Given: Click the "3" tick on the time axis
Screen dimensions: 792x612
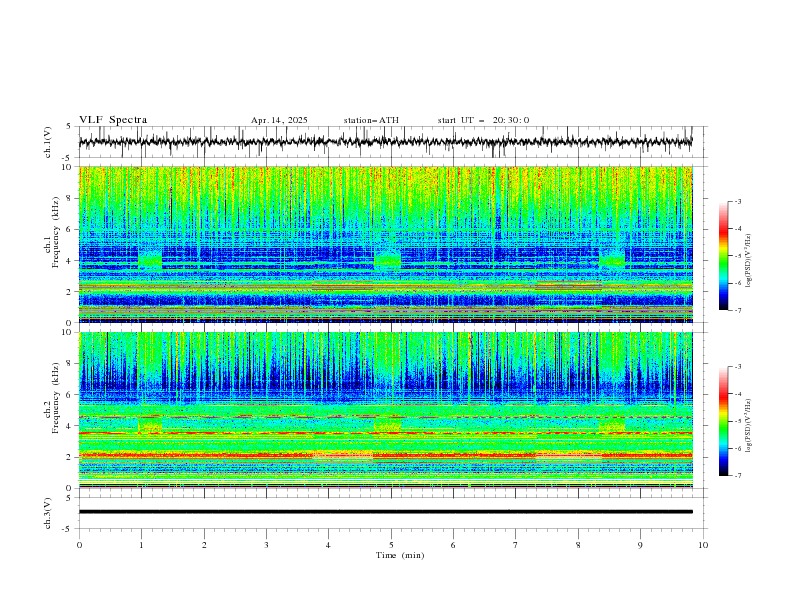Looking at the screenshot, I should (x=266, y=545).
